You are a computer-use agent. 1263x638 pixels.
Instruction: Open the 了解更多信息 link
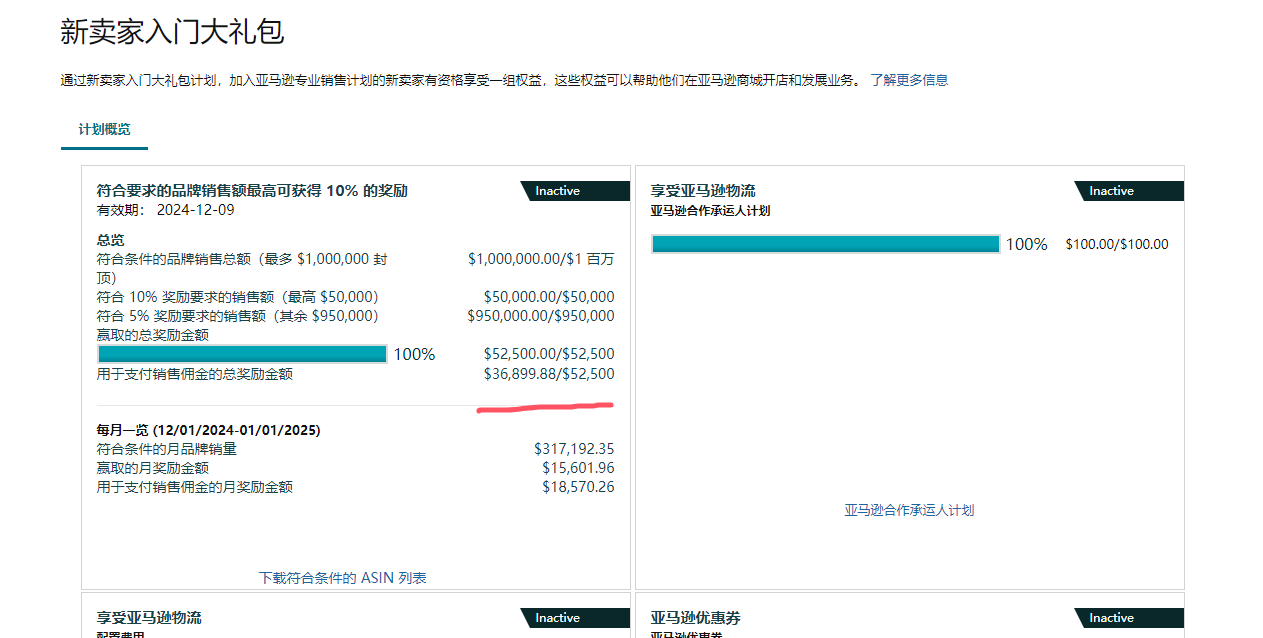point(909,80)
